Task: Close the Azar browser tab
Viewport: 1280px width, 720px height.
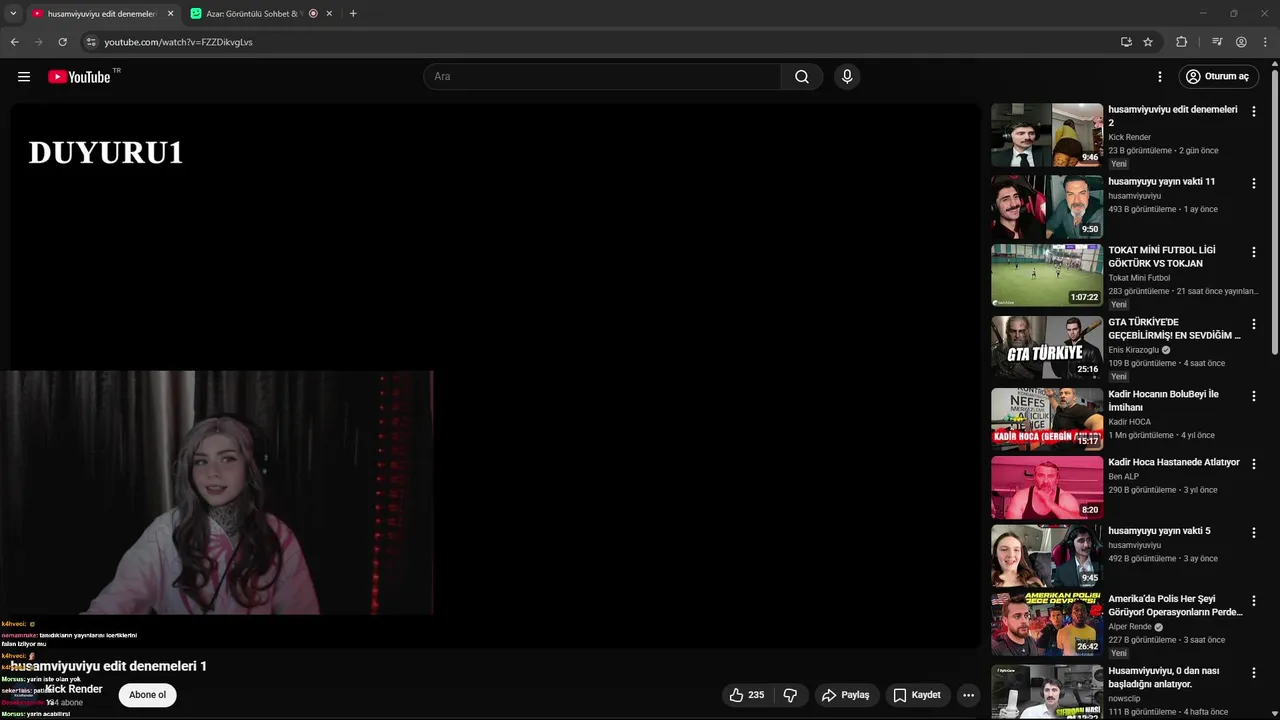Action: [x=329, y=14]
